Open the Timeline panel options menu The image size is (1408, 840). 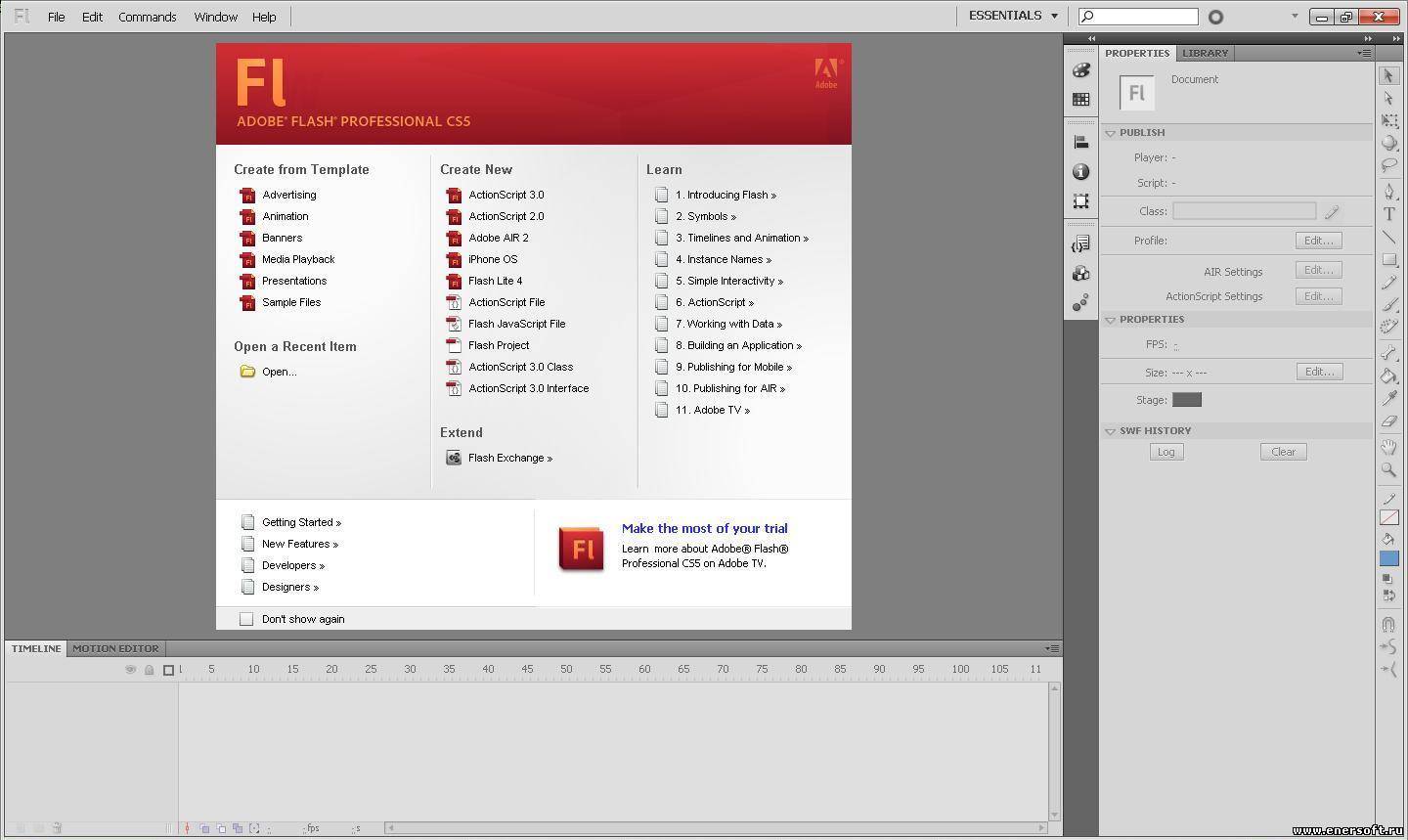coord(1052,648)
